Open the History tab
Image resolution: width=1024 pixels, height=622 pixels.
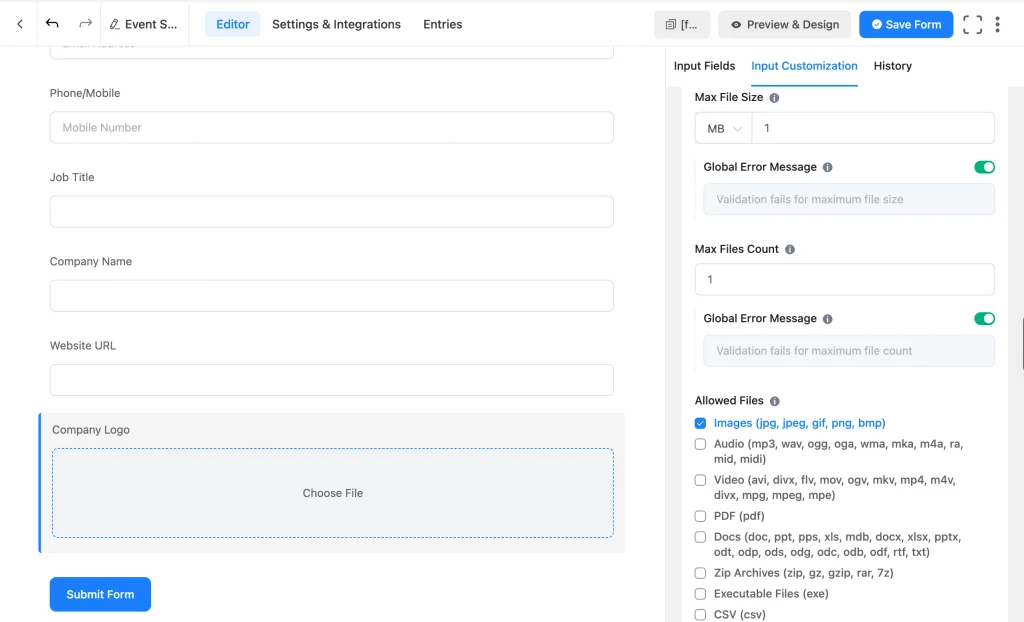point(893,66)
